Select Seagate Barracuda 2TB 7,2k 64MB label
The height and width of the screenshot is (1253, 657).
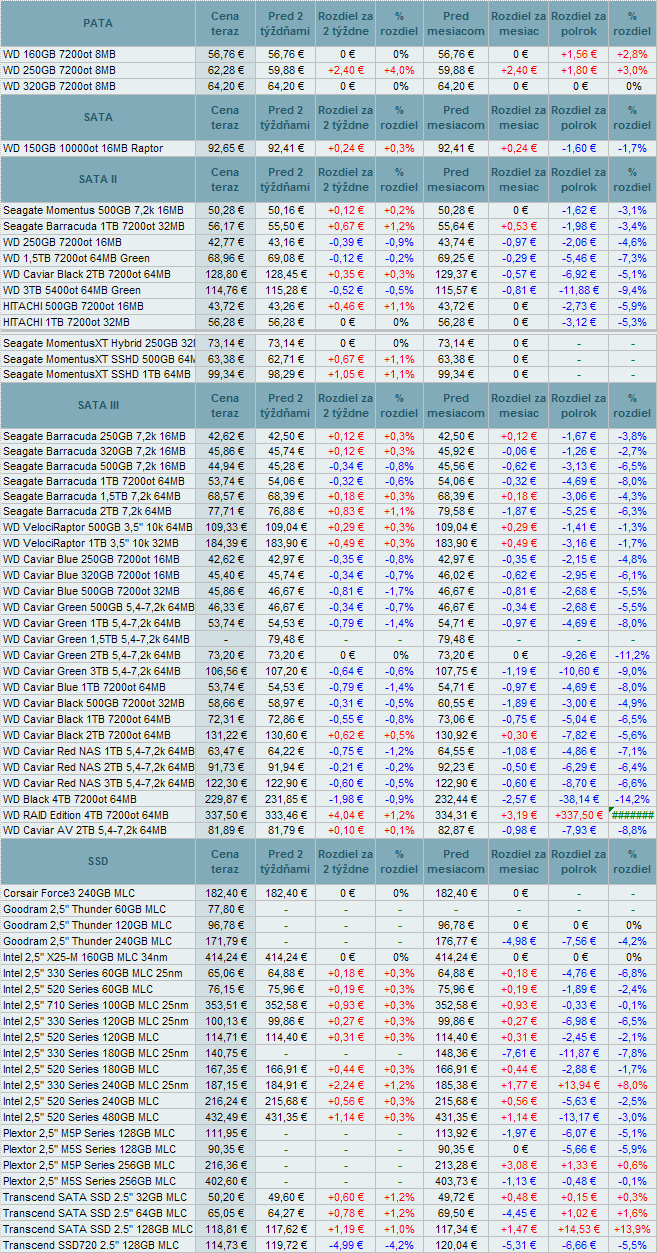click(90, 512)
